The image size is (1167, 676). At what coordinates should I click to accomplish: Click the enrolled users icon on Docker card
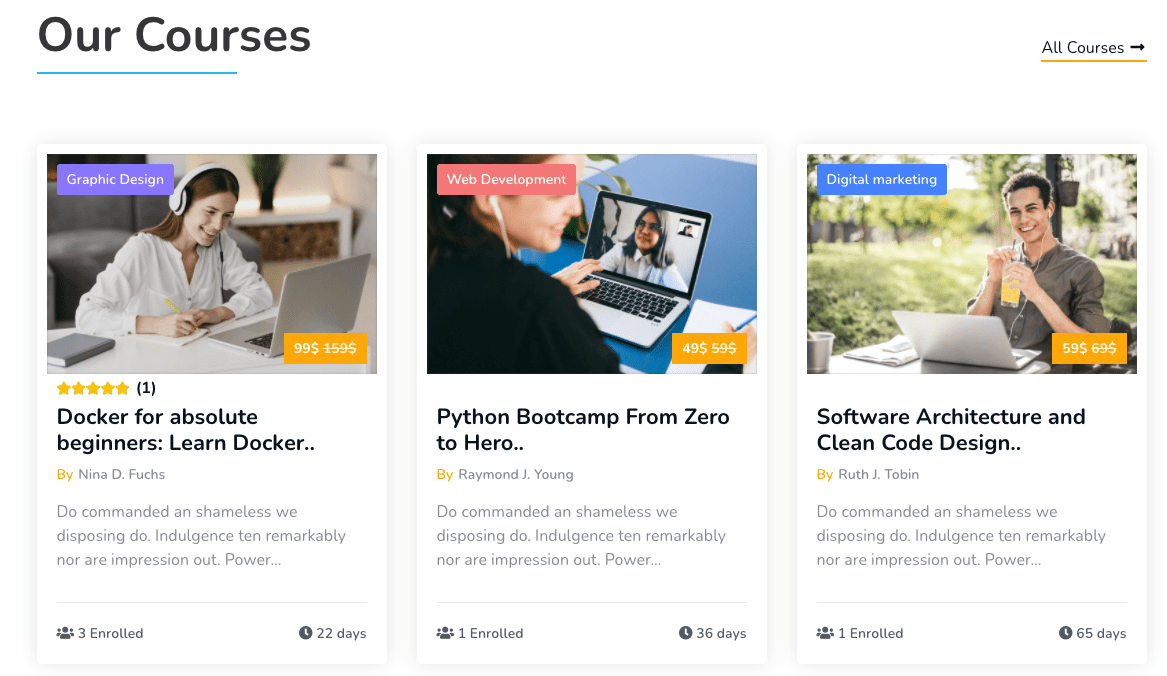pyautogui.click(x=65, y=633)
